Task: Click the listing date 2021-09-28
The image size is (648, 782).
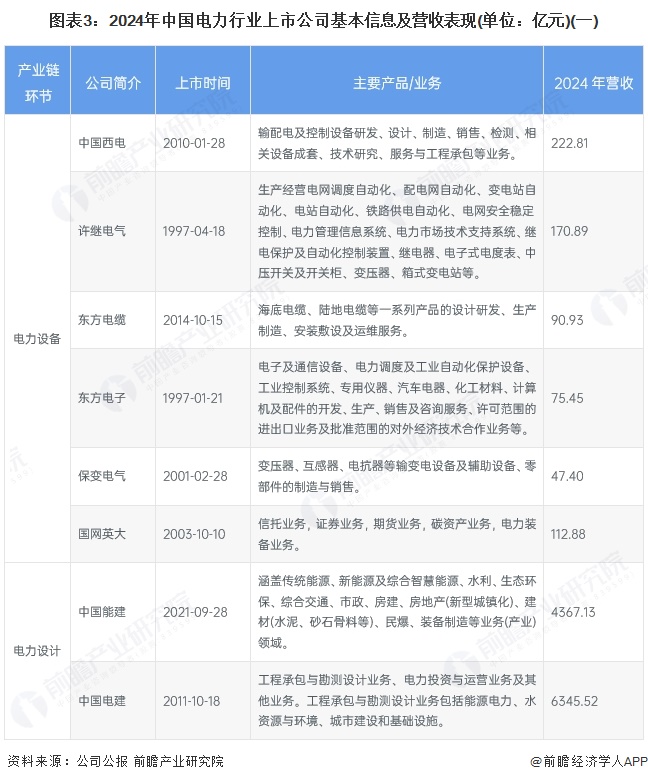Action: pos(195,612)
